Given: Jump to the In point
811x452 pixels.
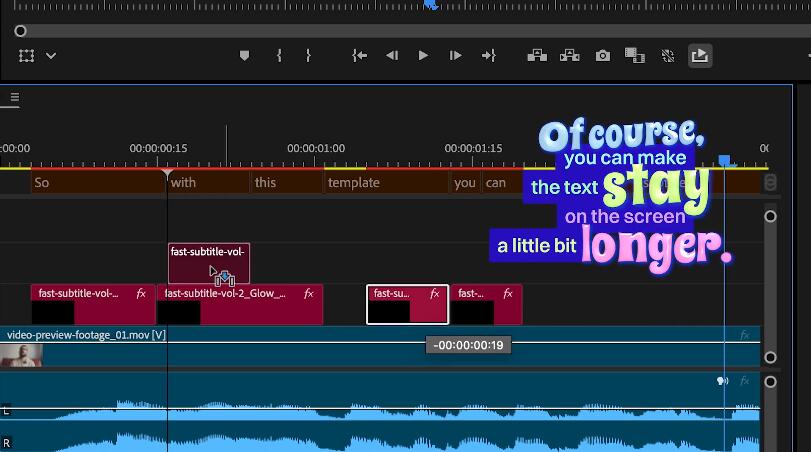Looking at the screenshot, I should [359, 56].
